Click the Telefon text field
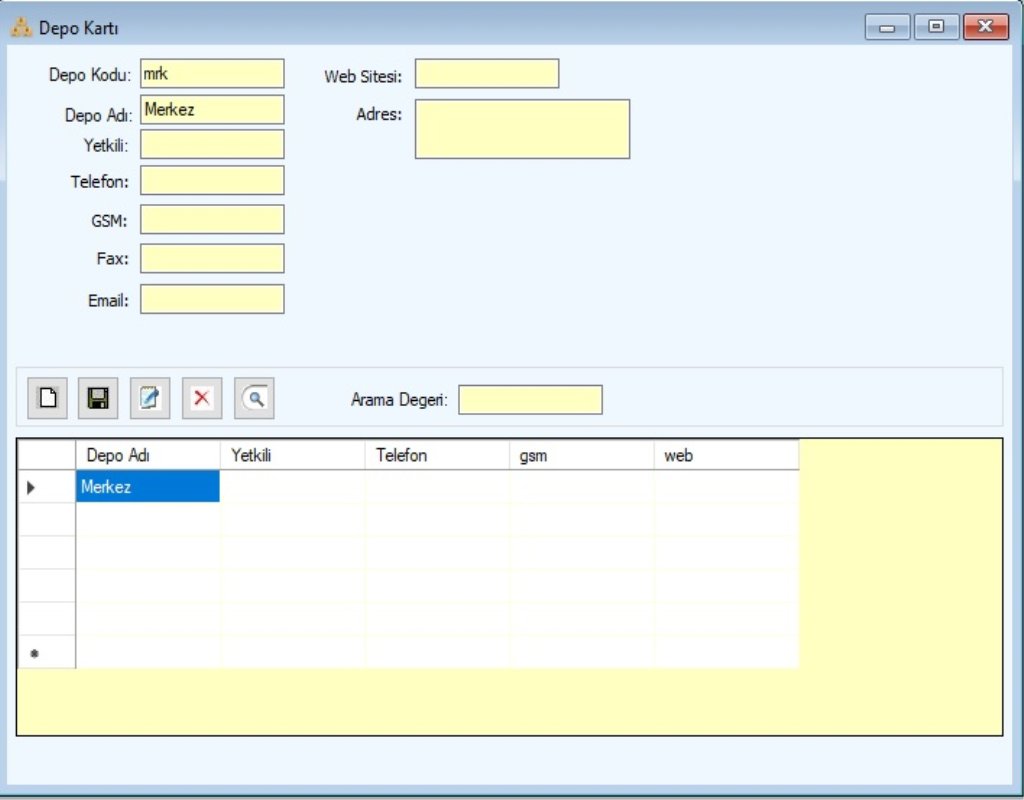This screenshot has height=800, width=1024. pyautogui.click(x=212, y=180)
